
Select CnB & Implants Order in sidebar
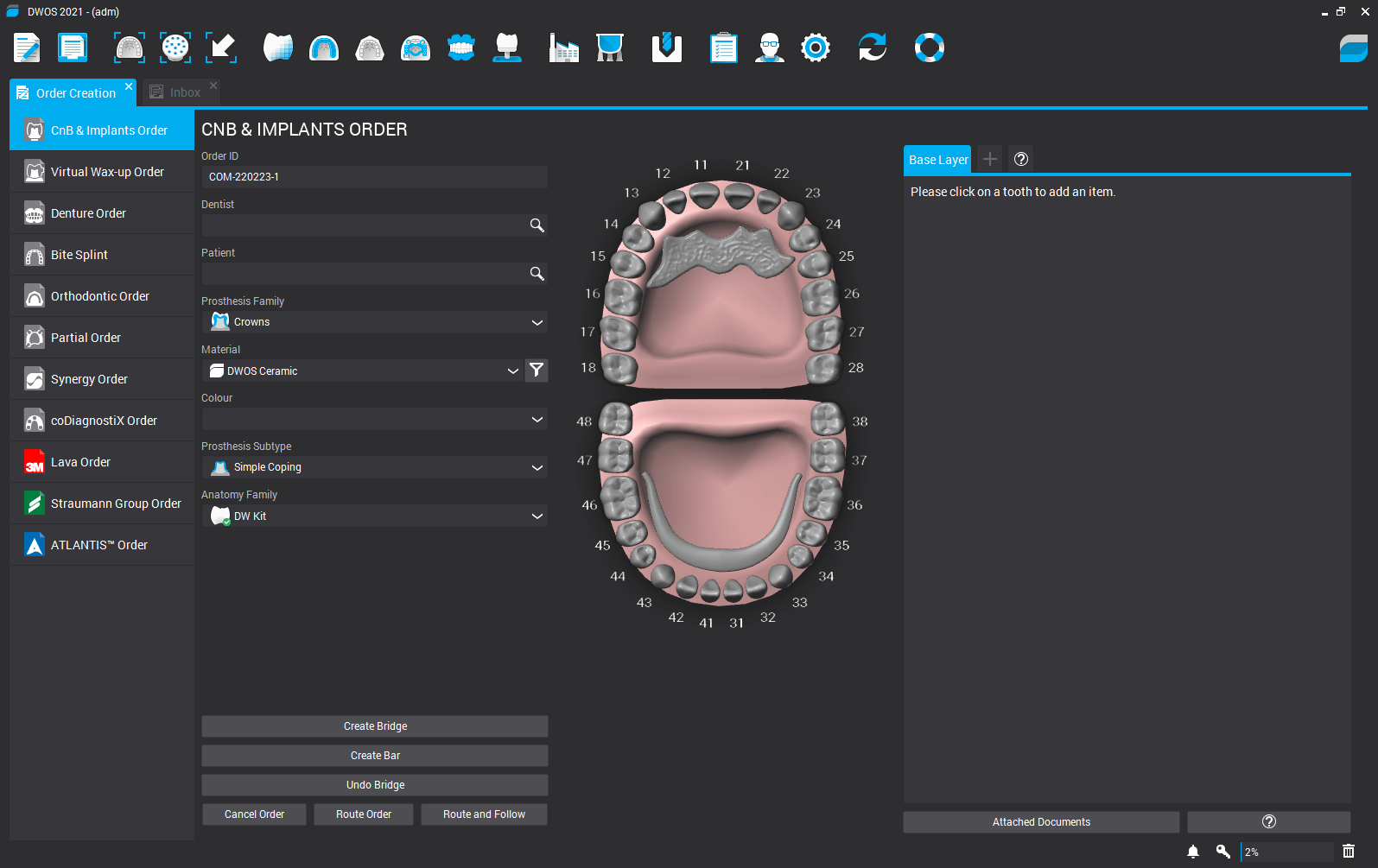(102, 130)
